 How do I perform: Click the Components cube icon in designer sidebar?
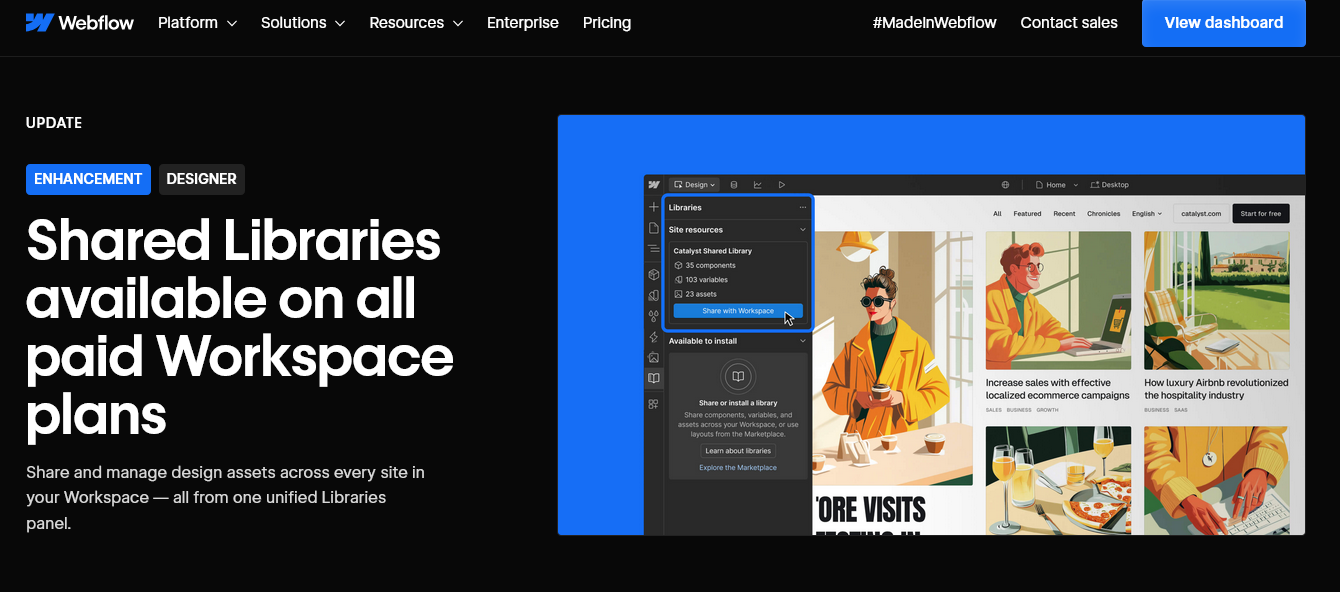tap(654, 274)
